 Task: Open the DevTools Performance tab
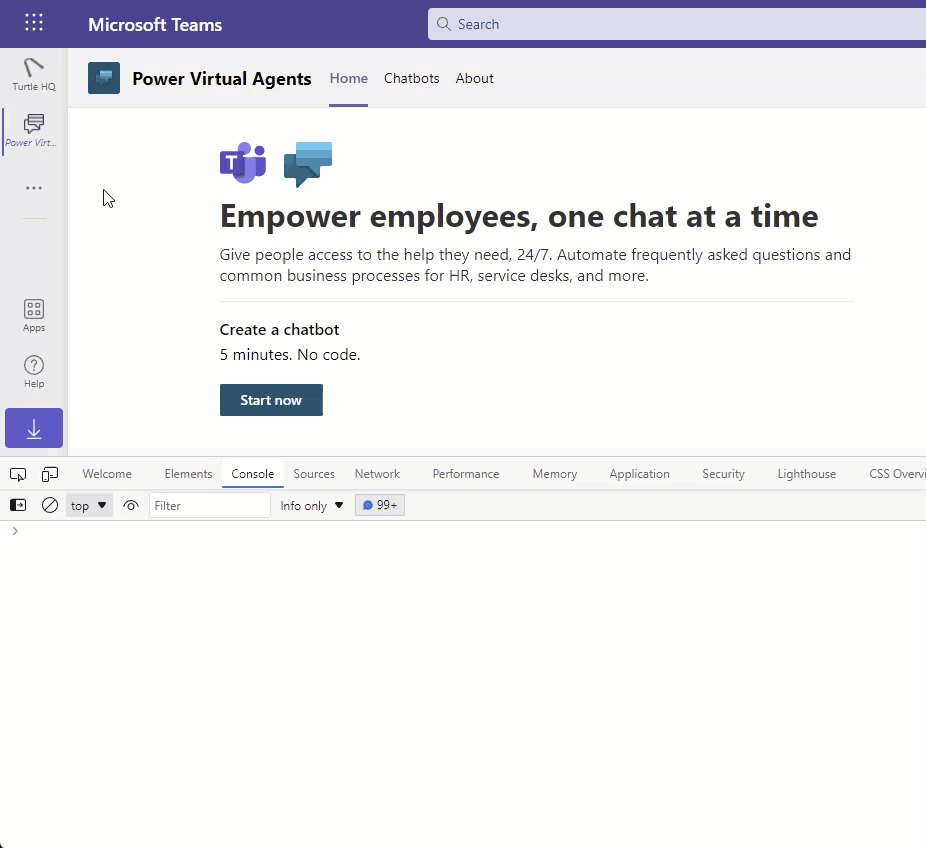466,474
